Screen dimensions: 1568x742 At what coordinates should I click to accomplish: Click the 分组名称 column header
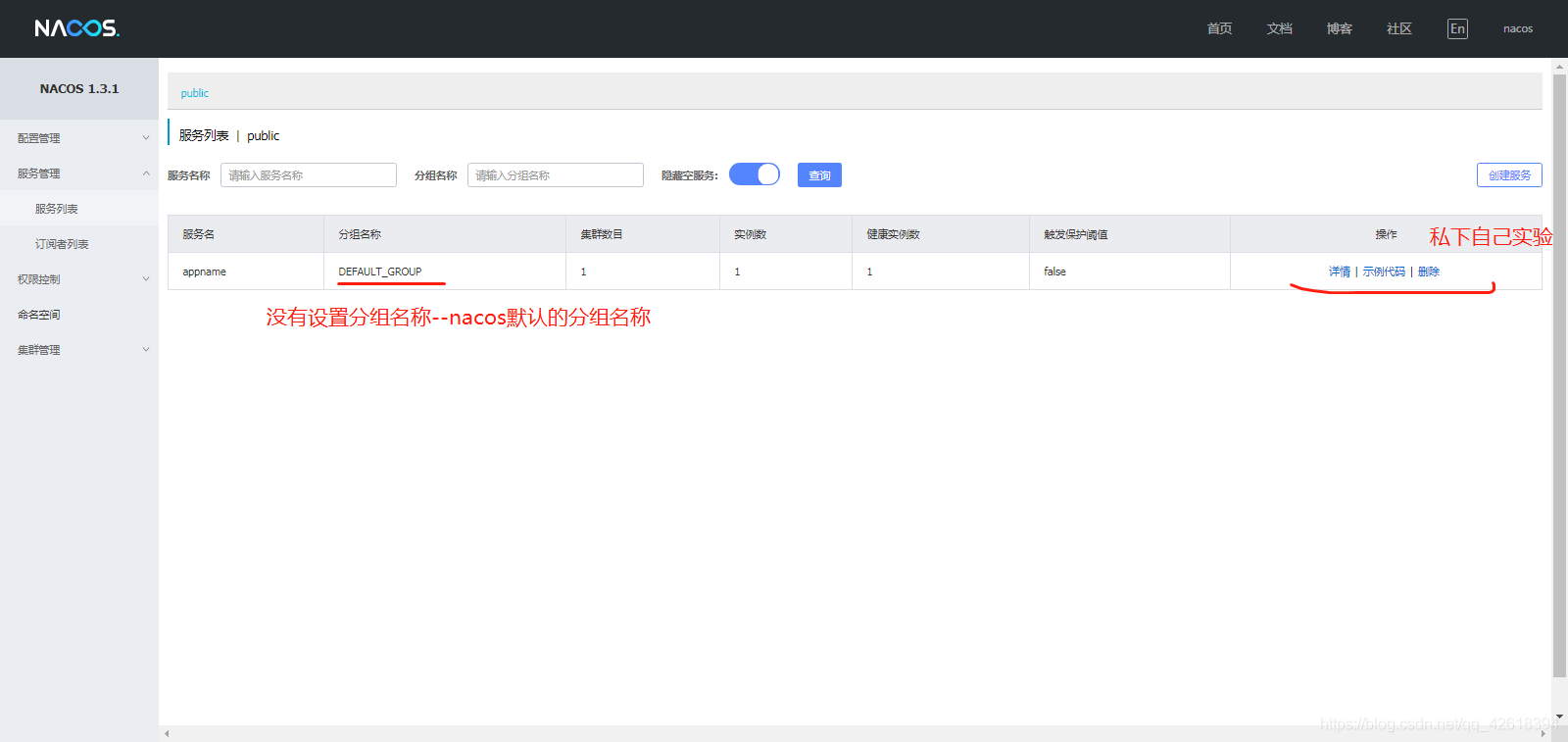pos(445,234)
